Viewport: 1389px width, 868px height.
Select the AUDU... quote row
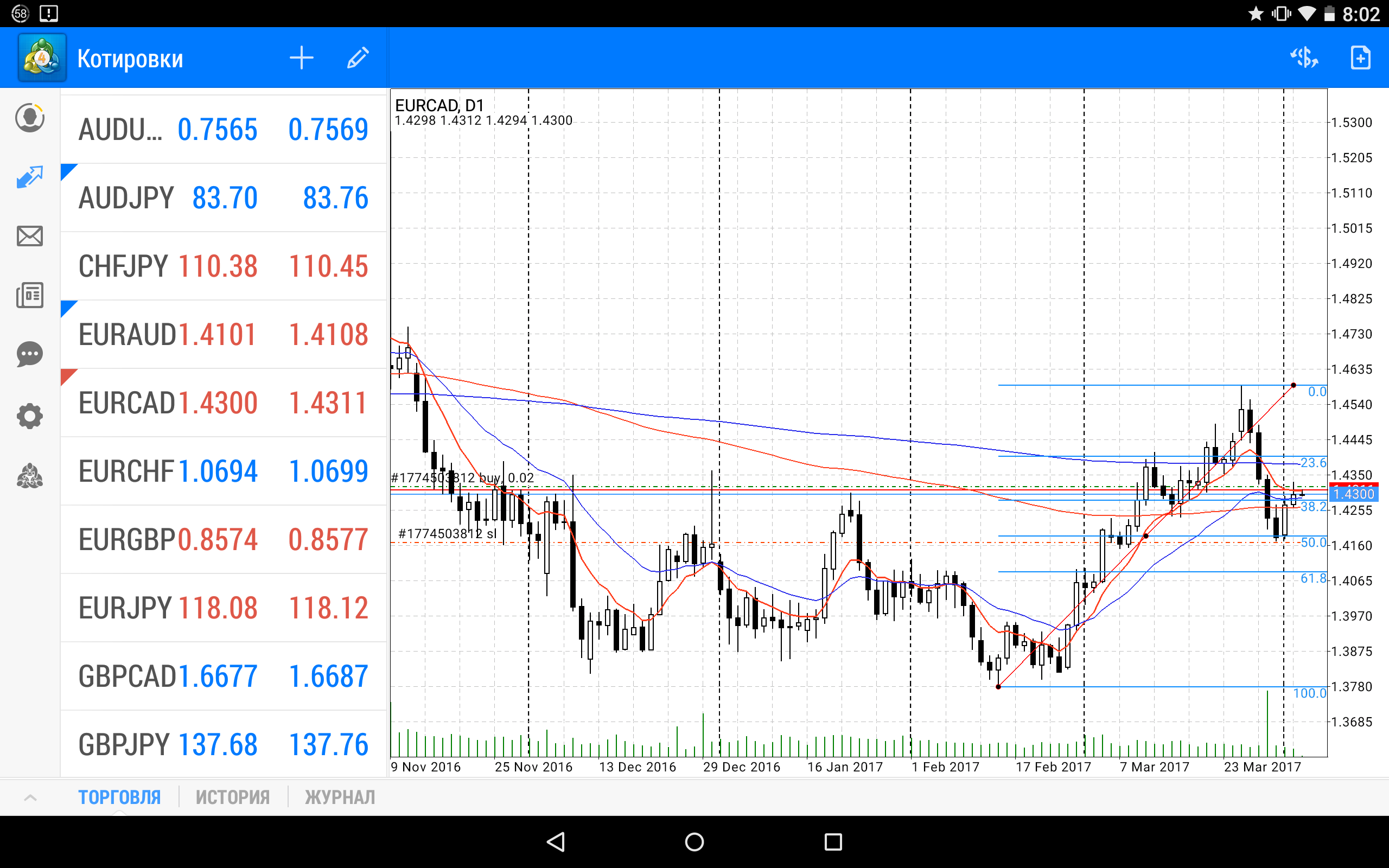point(224,130)
